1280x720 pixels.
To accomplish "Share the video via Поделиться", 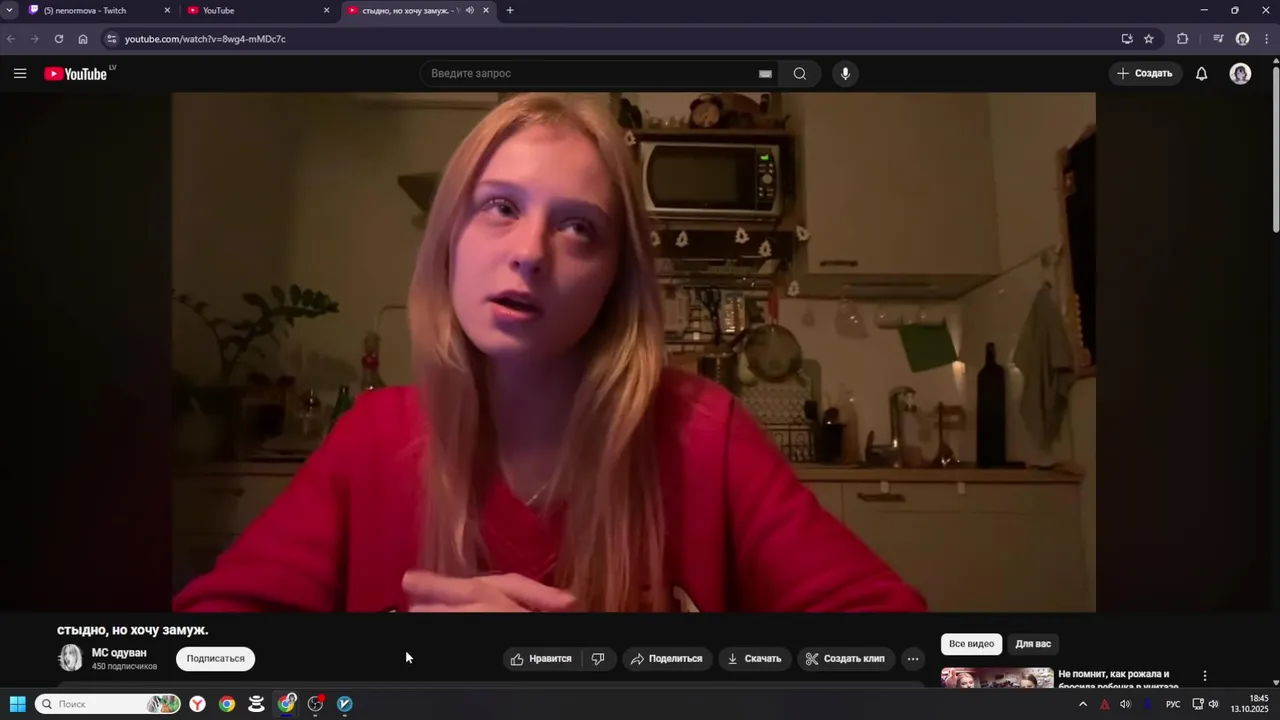I will point(666,659).
